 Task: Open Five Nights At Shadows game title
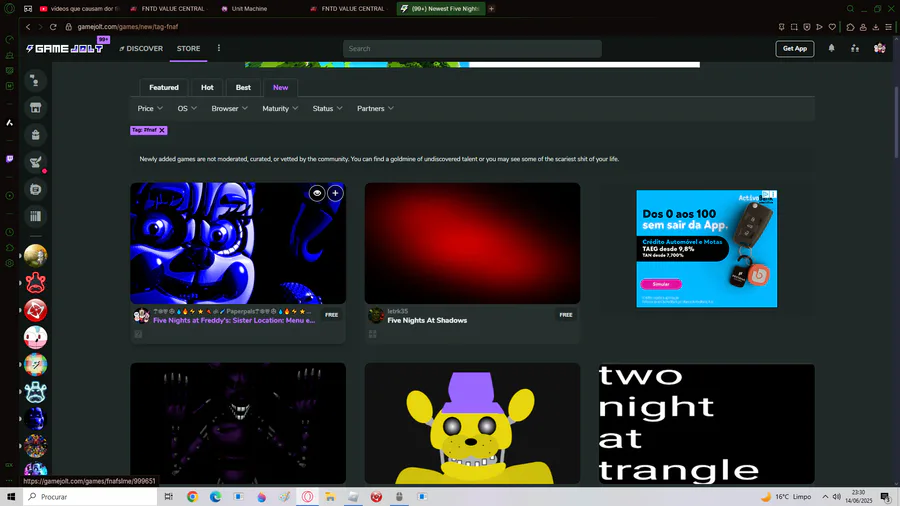click(x=427, y=320)
